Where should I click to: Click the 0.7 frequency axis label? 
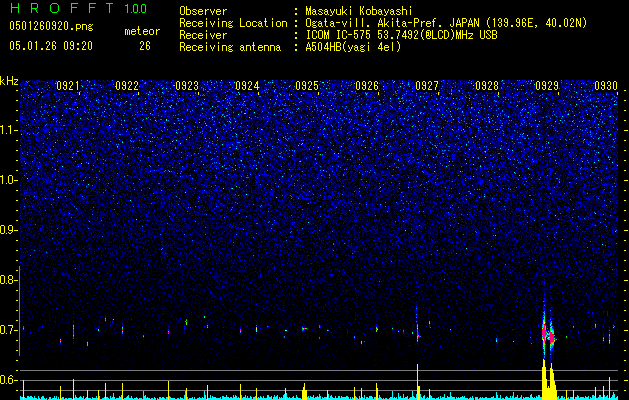[8, 330]
